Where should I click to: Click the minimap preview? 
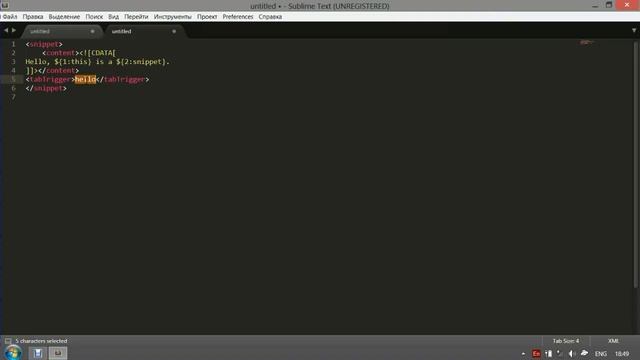pos(586,42)
